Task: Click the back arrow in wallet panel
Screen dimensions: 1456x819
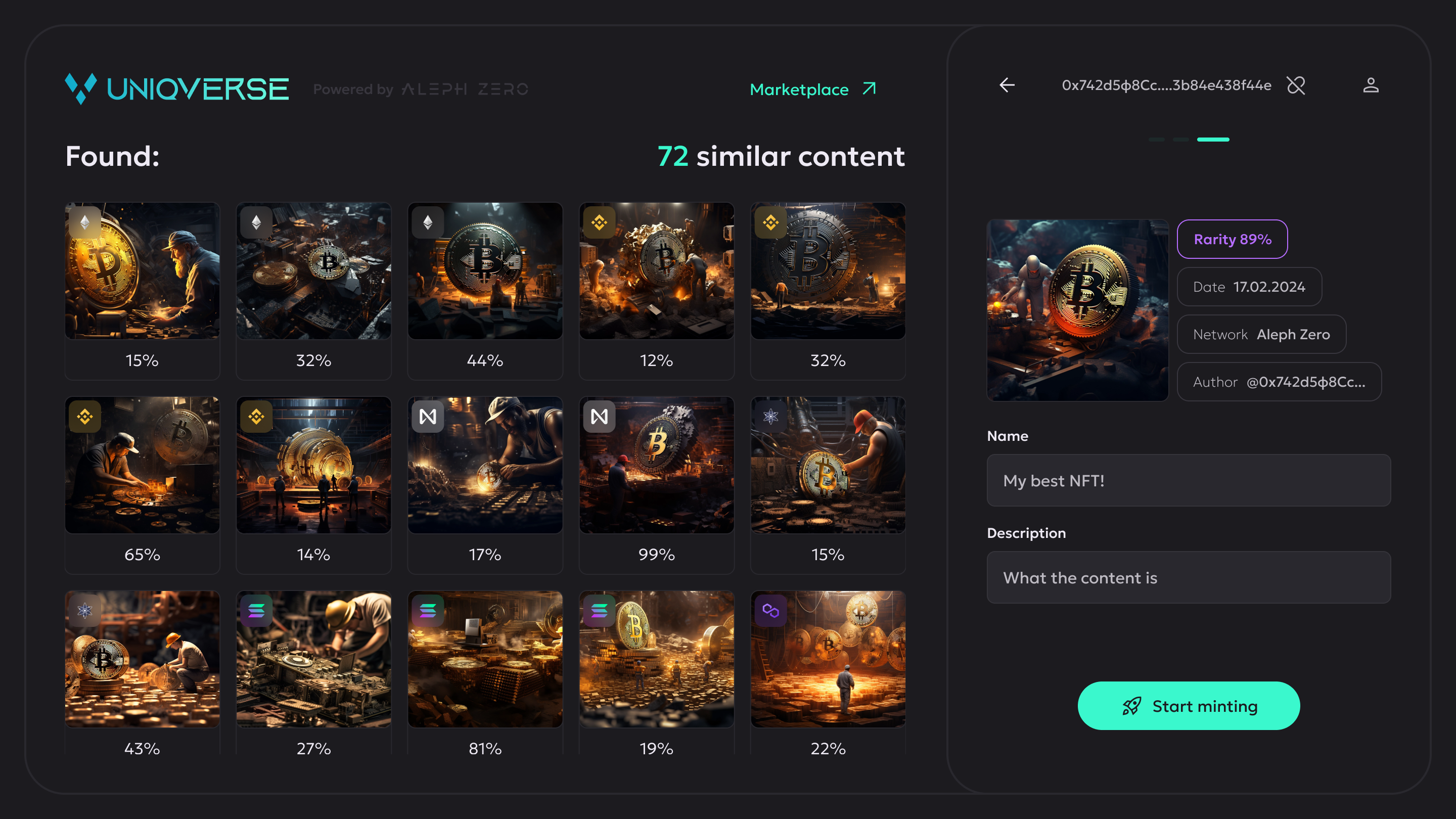Action: pos(1007,85)
